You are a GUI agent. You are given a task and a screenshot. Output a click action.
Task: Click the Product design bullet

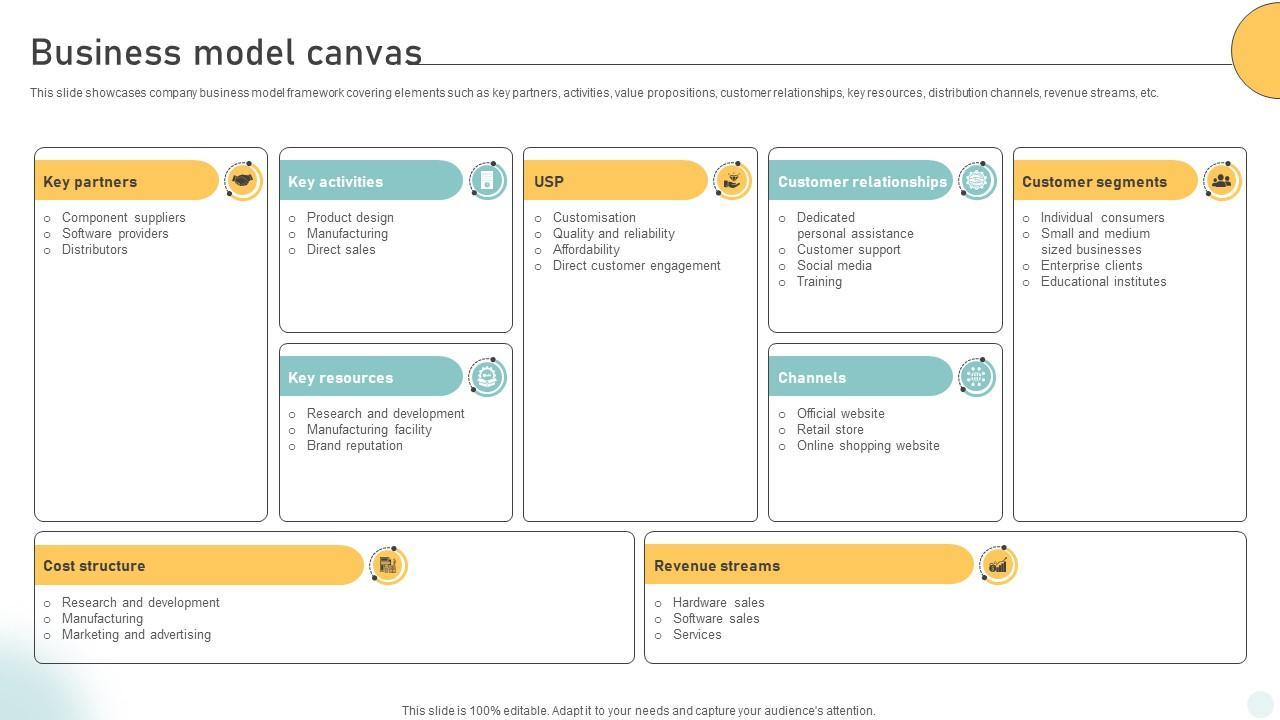point(350,218)
